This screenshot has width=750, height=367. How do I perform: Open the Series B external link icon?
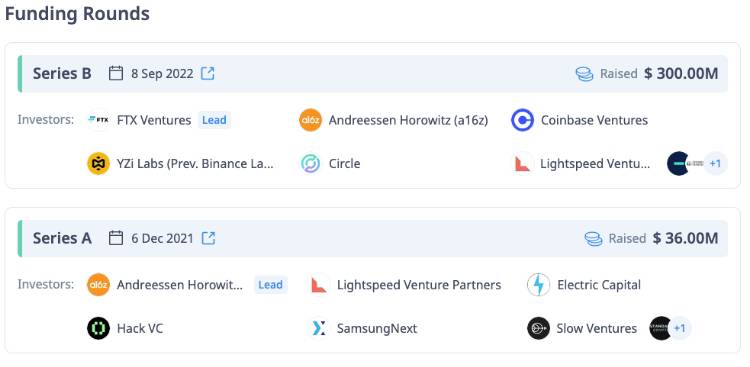point(208,74)
